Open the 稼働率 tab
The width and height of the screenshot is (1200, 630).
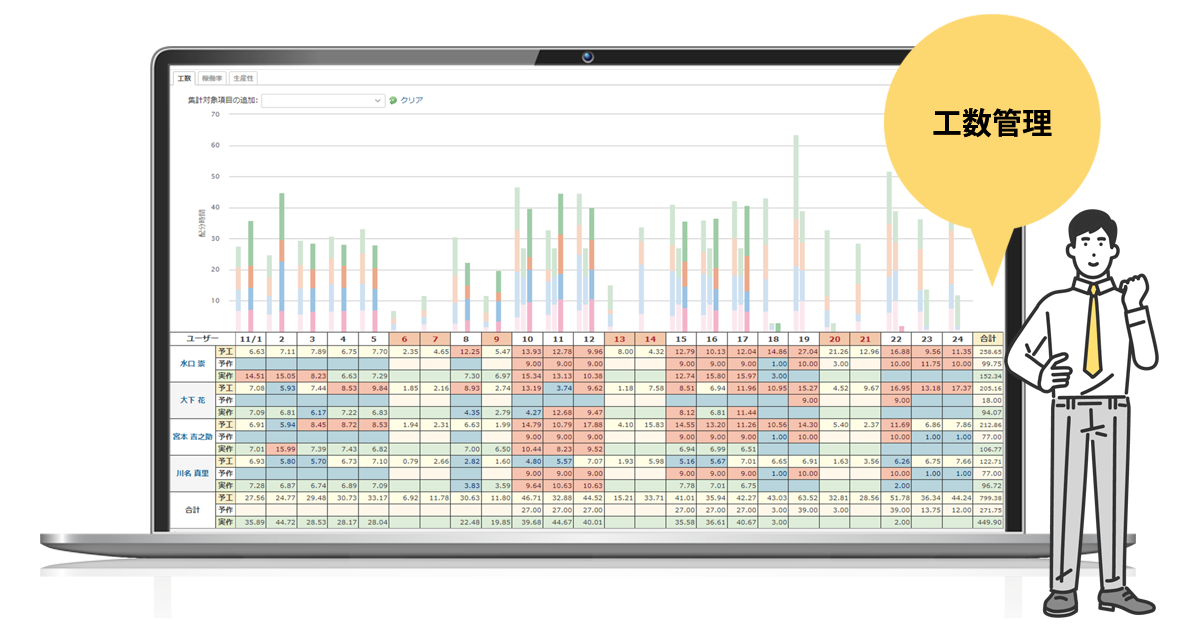212,77
